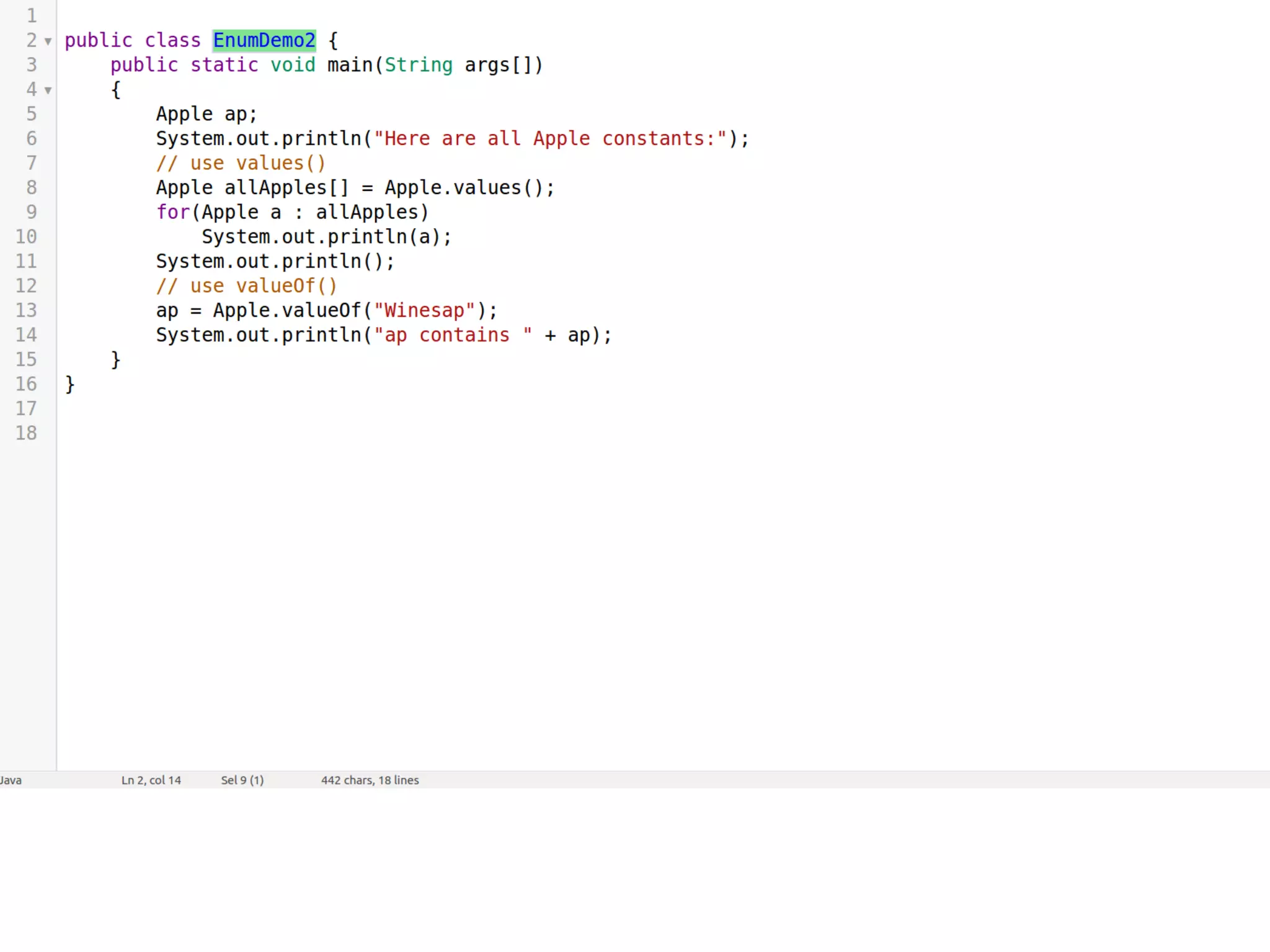Click the 442 chars, 18 lines indicator
The image size is (1270, 952).
pyautogui.click(x=370, y=780)
